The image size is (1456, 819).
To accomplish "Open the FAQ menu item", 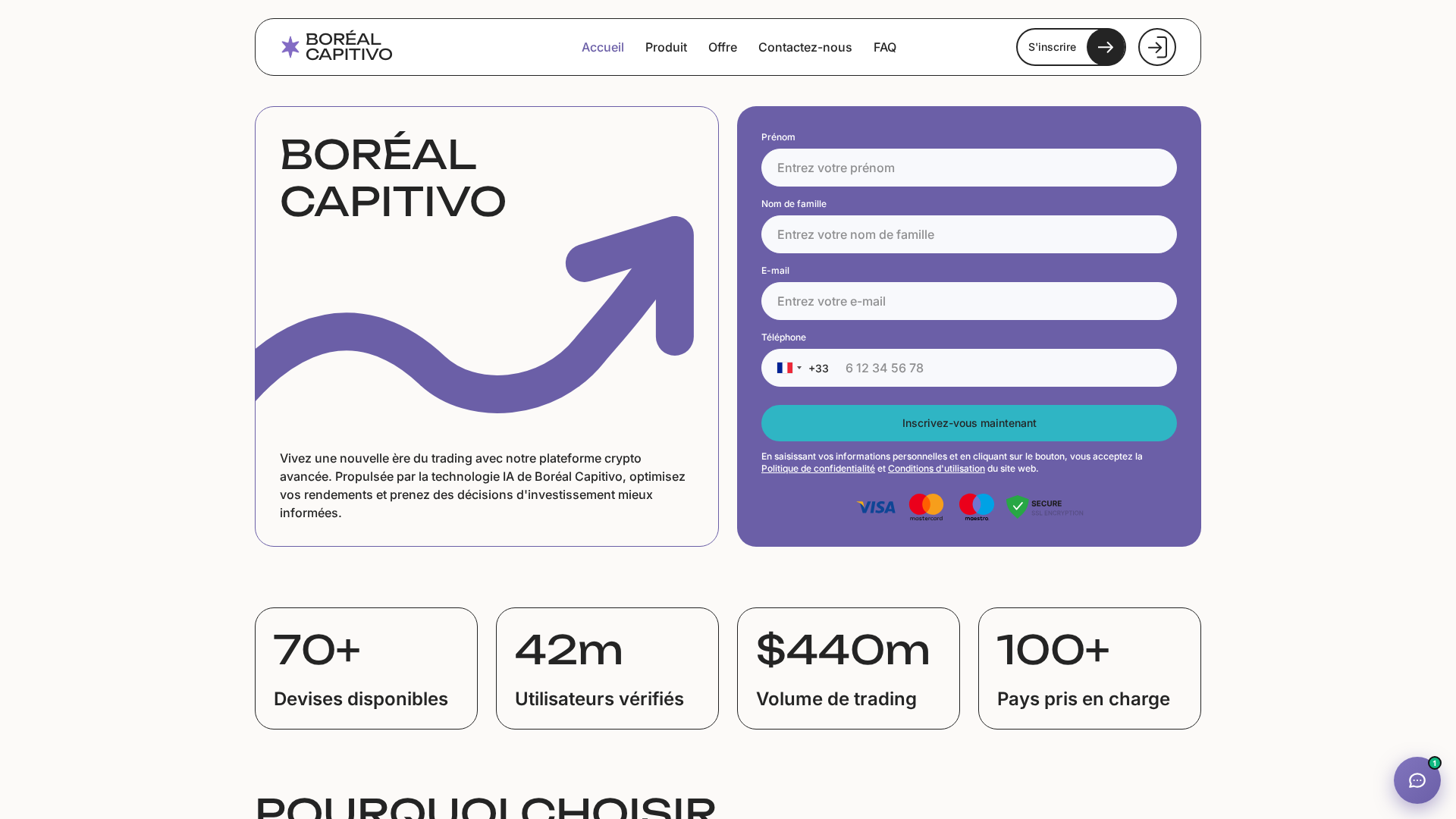I will (885, 47).
